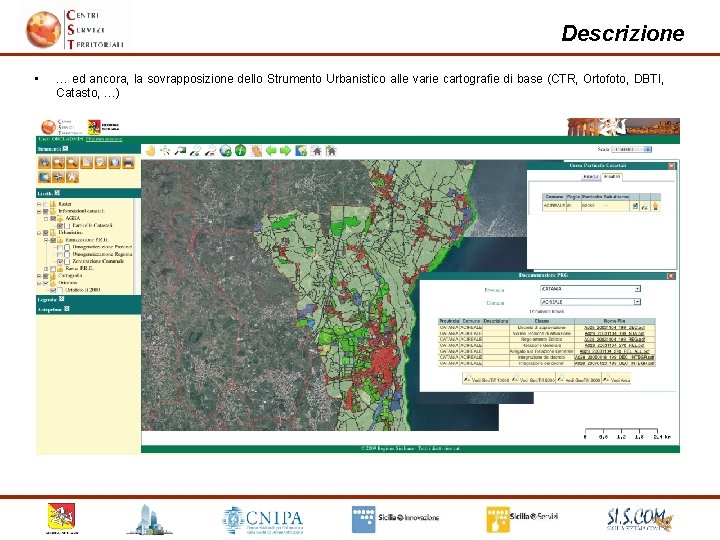Image resolution: width=720 pixels, height=540 pixels.
Task: Uncheck the Particelle Catastali layer
Action: [60, 225]
